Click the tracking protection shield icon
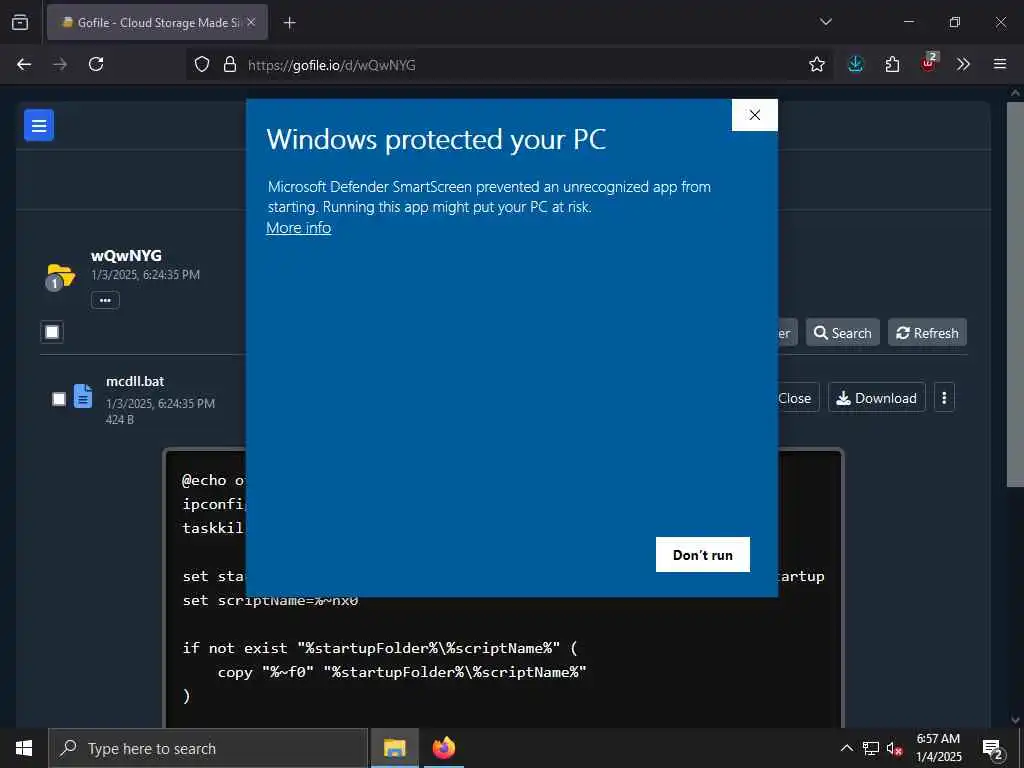 coord(202,65)
